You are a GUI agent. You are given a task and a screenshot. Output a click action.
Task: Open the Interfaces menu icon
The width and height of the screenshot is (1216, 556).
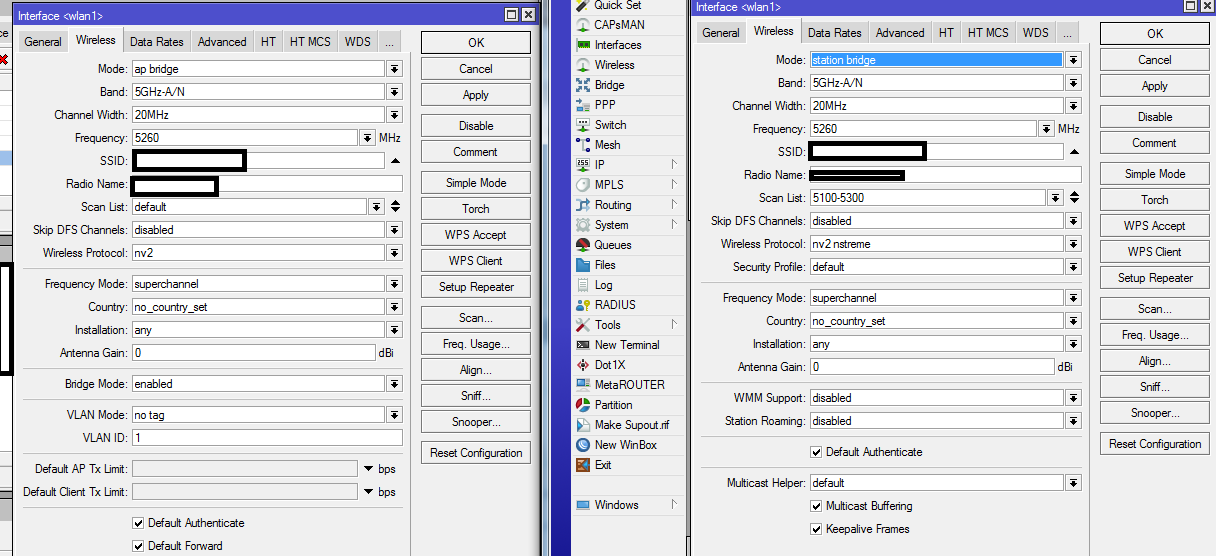point(584,45)
